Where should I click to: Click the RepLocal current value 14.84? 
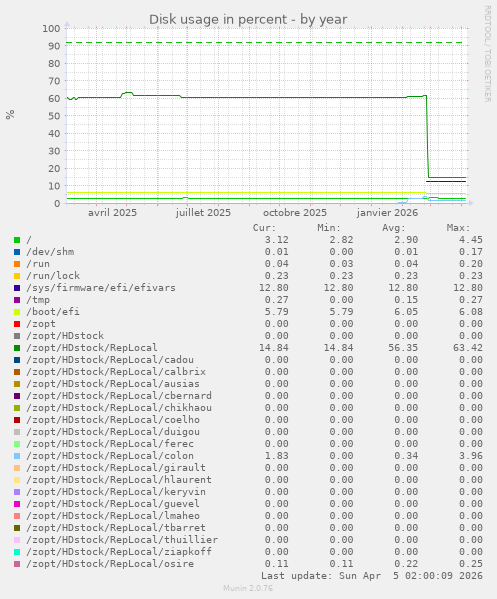[x=274, y=348]
